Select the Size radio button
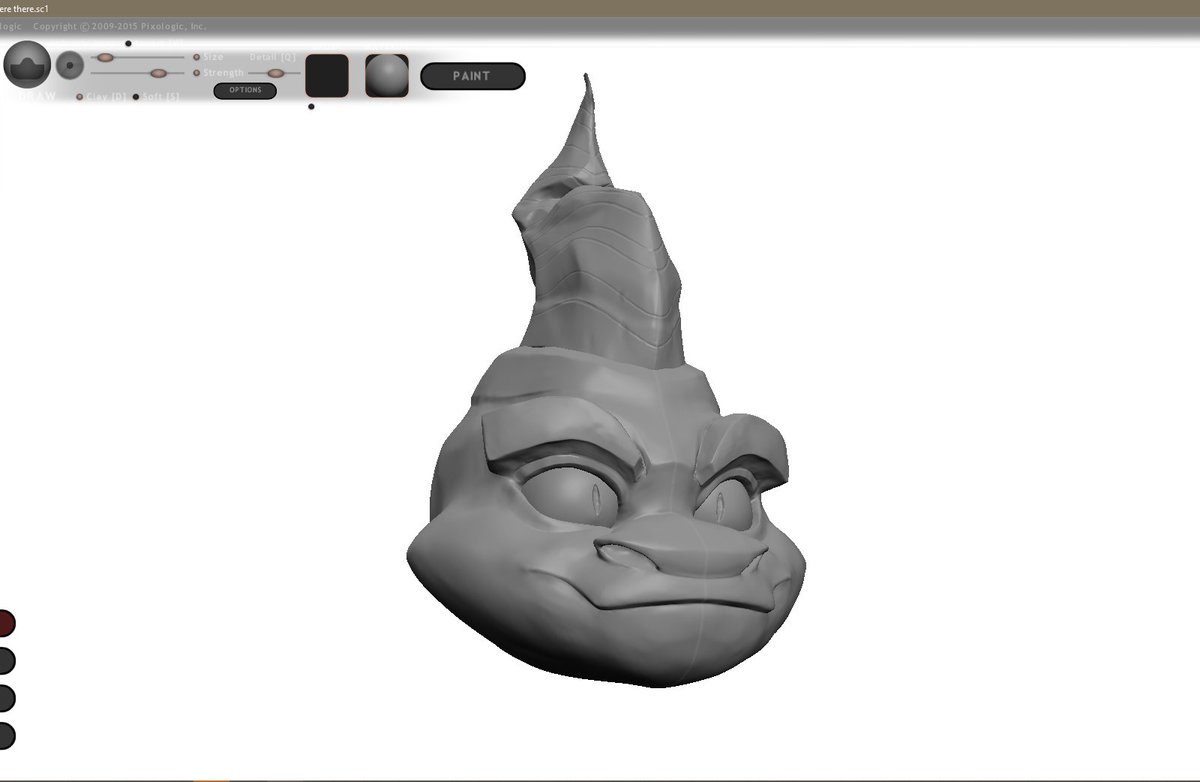The width and height of the screenshot is (1200, 782). point(196,56)
